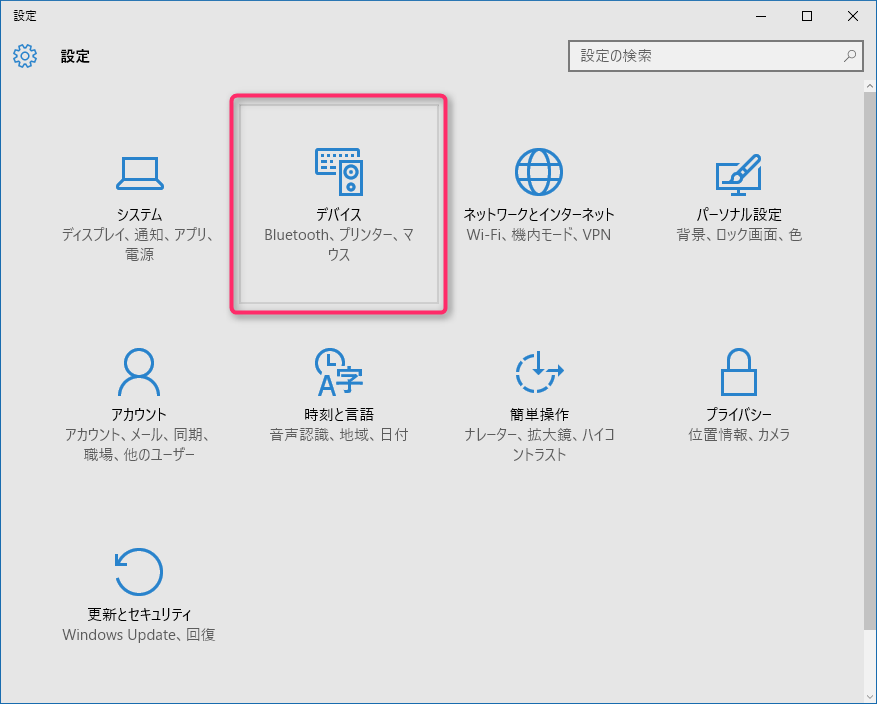Open the 更新とセキュリティ icon
The width and height of the screenshot is (877, 704).
139,572
